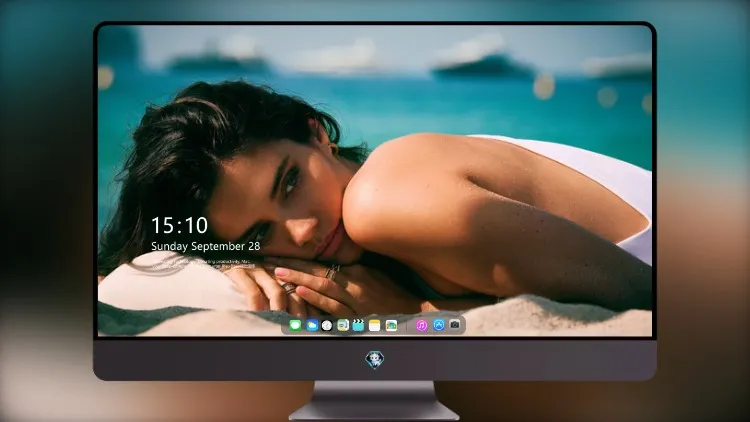This screenshot has height=422, width=750.
Task: Launch the Camera app from the dock
Action: click(x=455, y=325)
